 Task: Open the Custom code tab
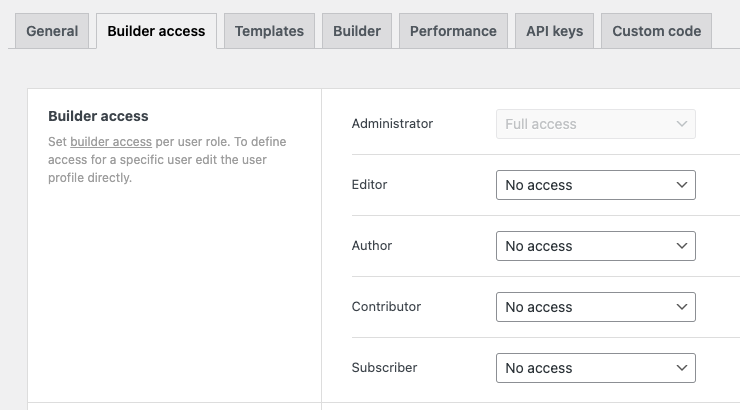click(x=656, y=31)
